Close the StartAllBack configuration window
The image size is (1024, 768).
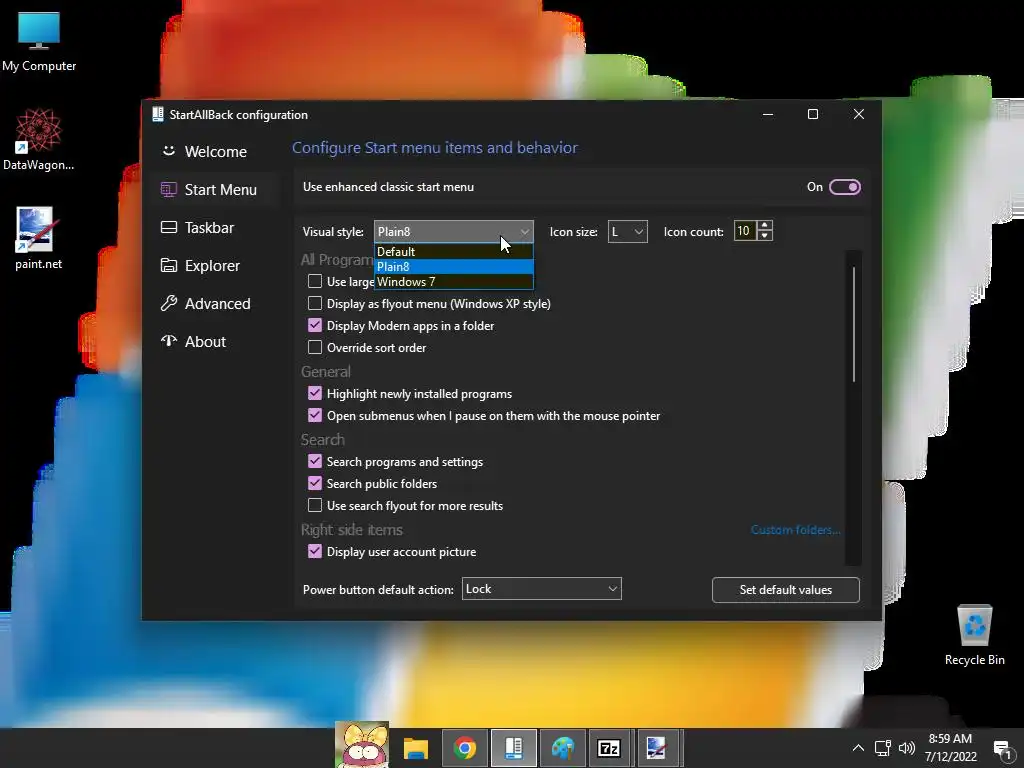click(859, 114)
